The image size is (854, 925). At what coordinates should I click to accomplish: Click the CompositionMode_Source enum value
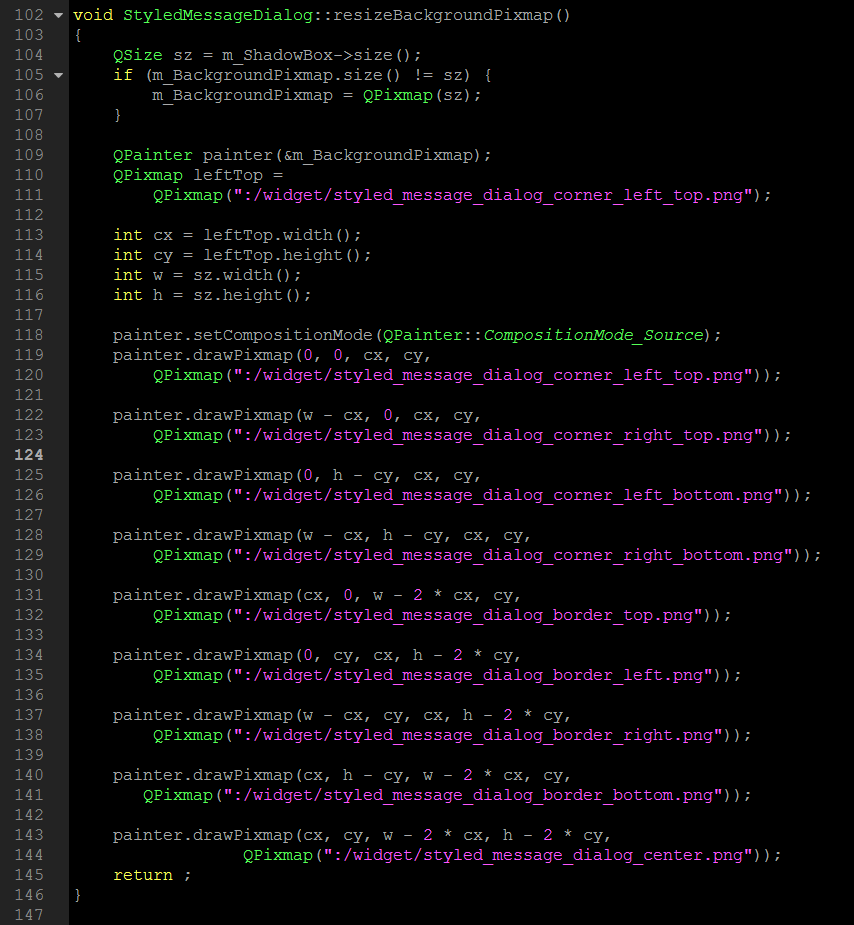click(594, 335)
